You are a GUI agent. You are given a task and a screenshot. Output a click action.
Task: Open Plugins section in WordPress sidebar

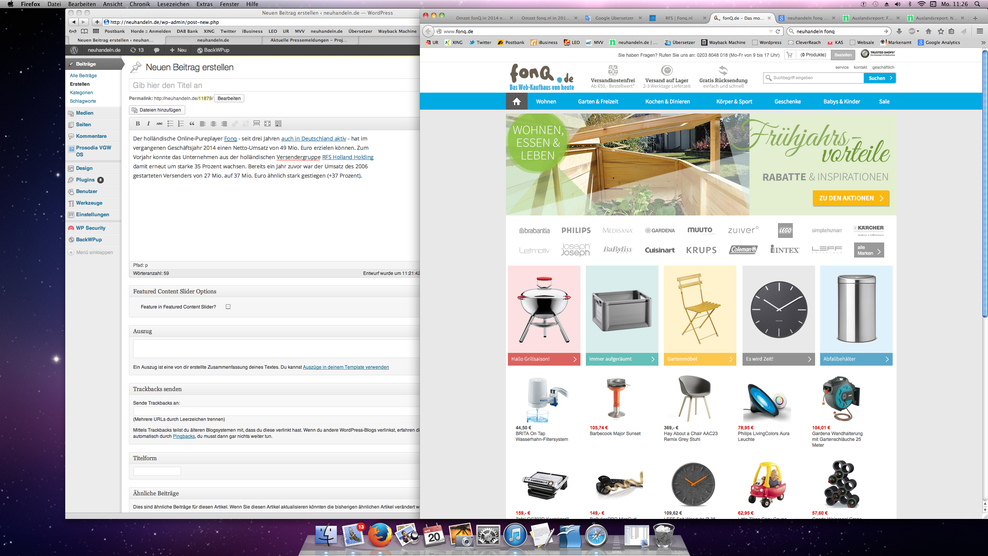pyautogui.click(x=85, y=180)
